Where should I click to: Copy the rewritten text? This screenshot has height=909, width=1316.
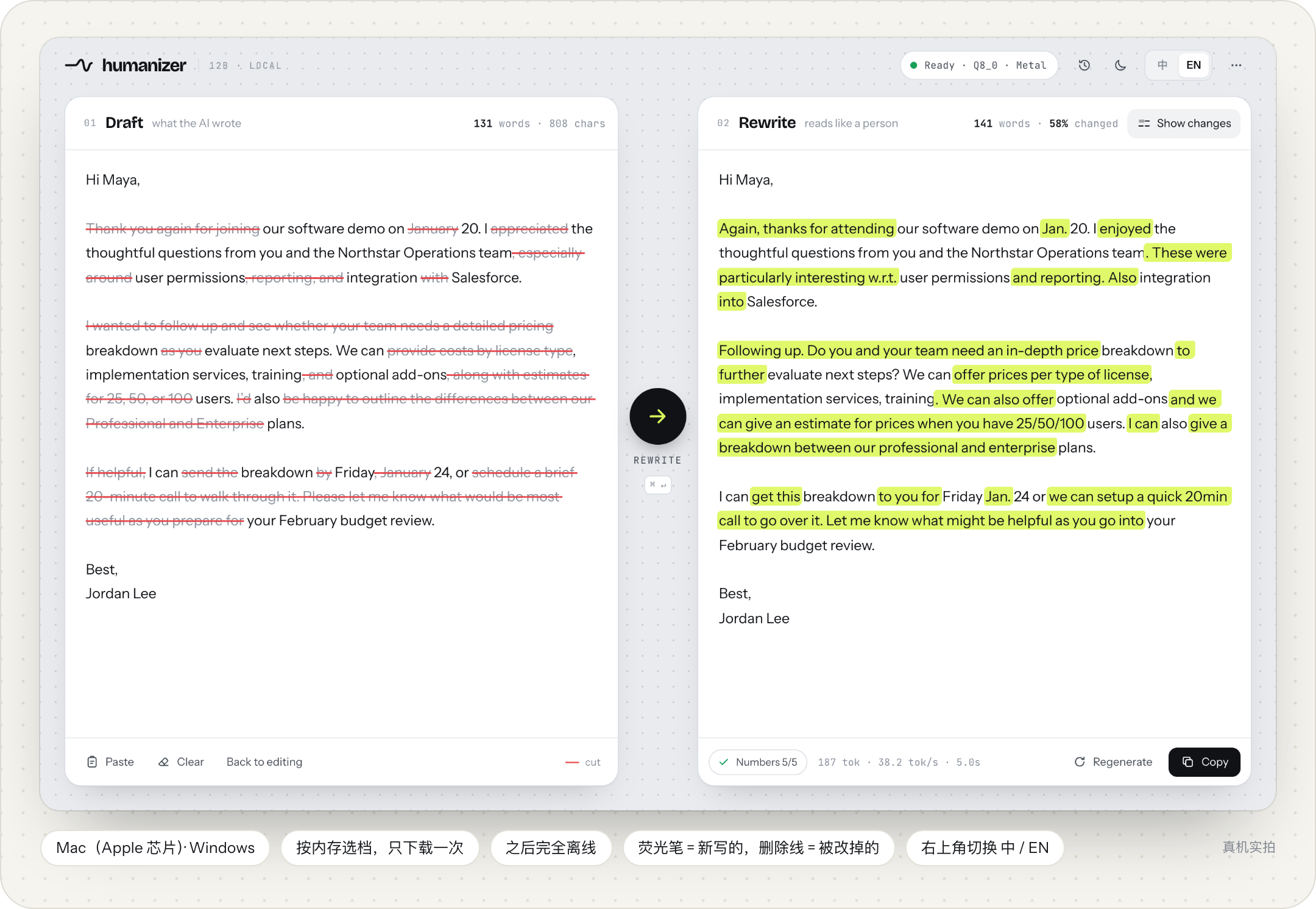(1204, 762)
